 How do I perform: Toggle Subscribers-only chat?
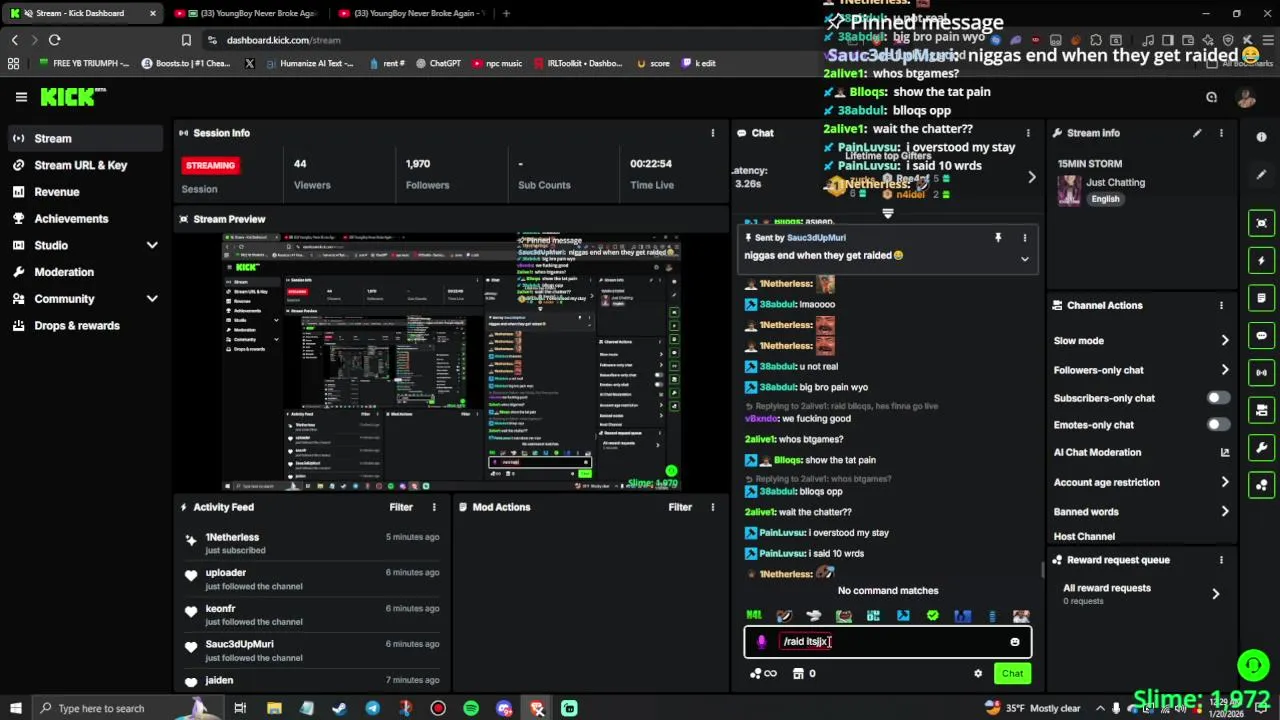(1218, 398)
